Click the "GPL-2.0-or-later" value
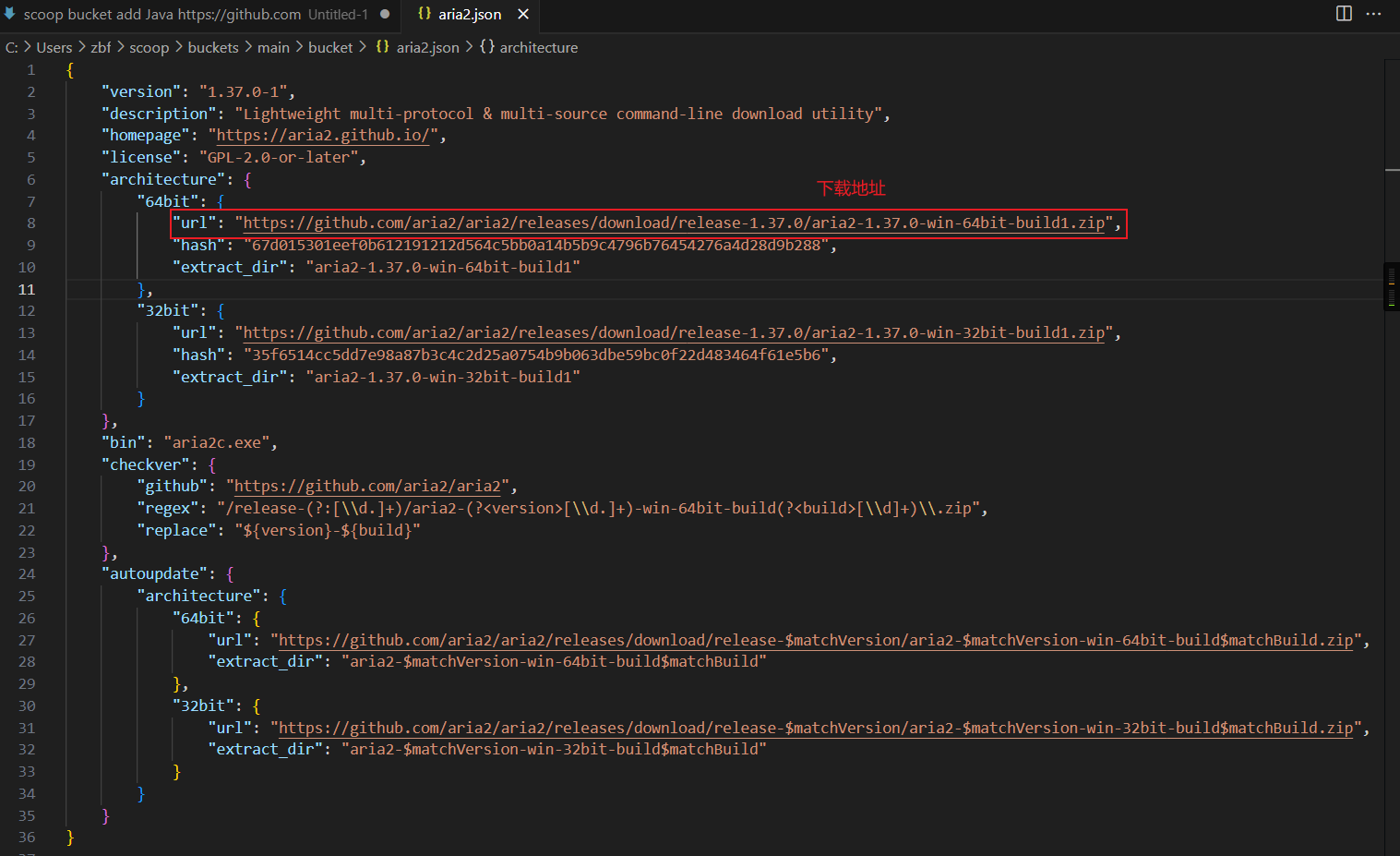 (279, 157)
